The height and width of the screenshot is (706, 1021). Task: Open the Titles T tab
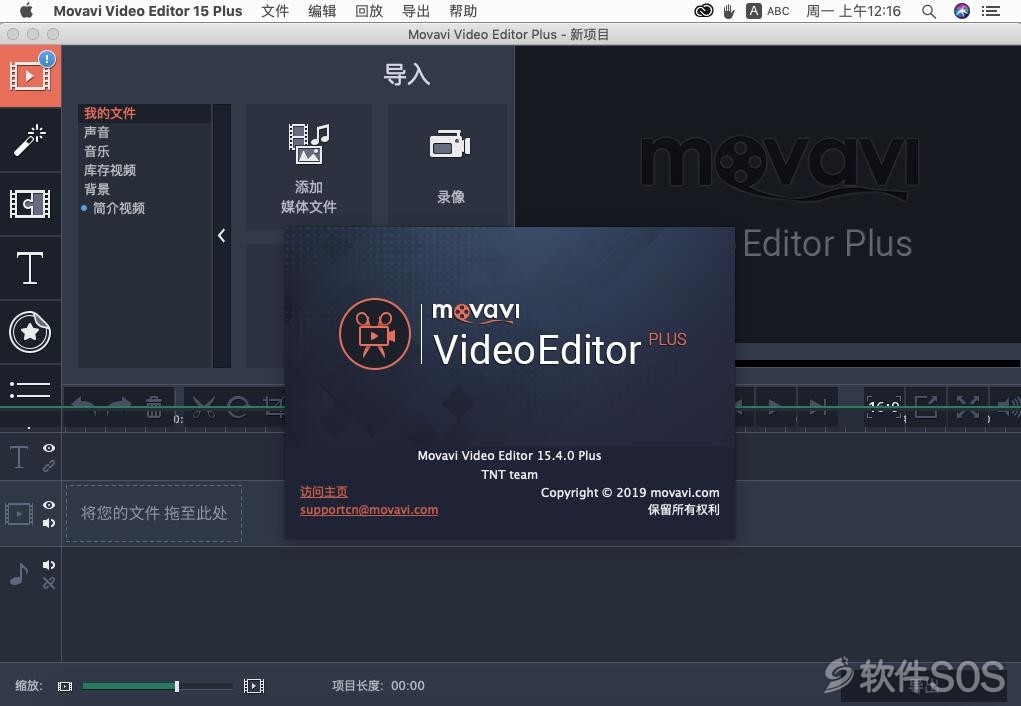pos(30,268)
